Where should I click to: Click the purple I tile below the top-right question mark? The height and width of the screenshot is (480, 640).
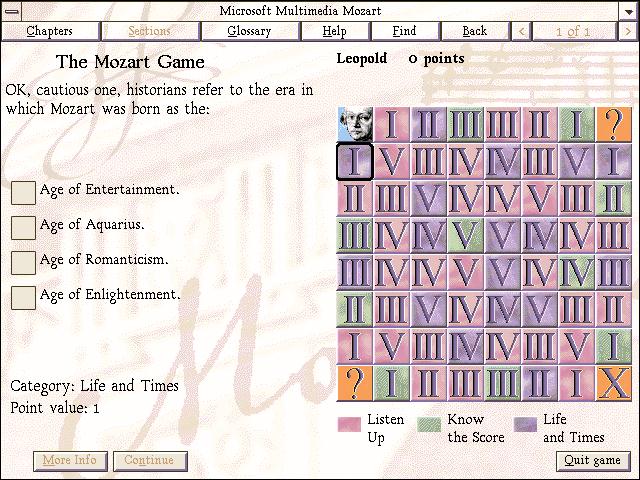point(613,162)
